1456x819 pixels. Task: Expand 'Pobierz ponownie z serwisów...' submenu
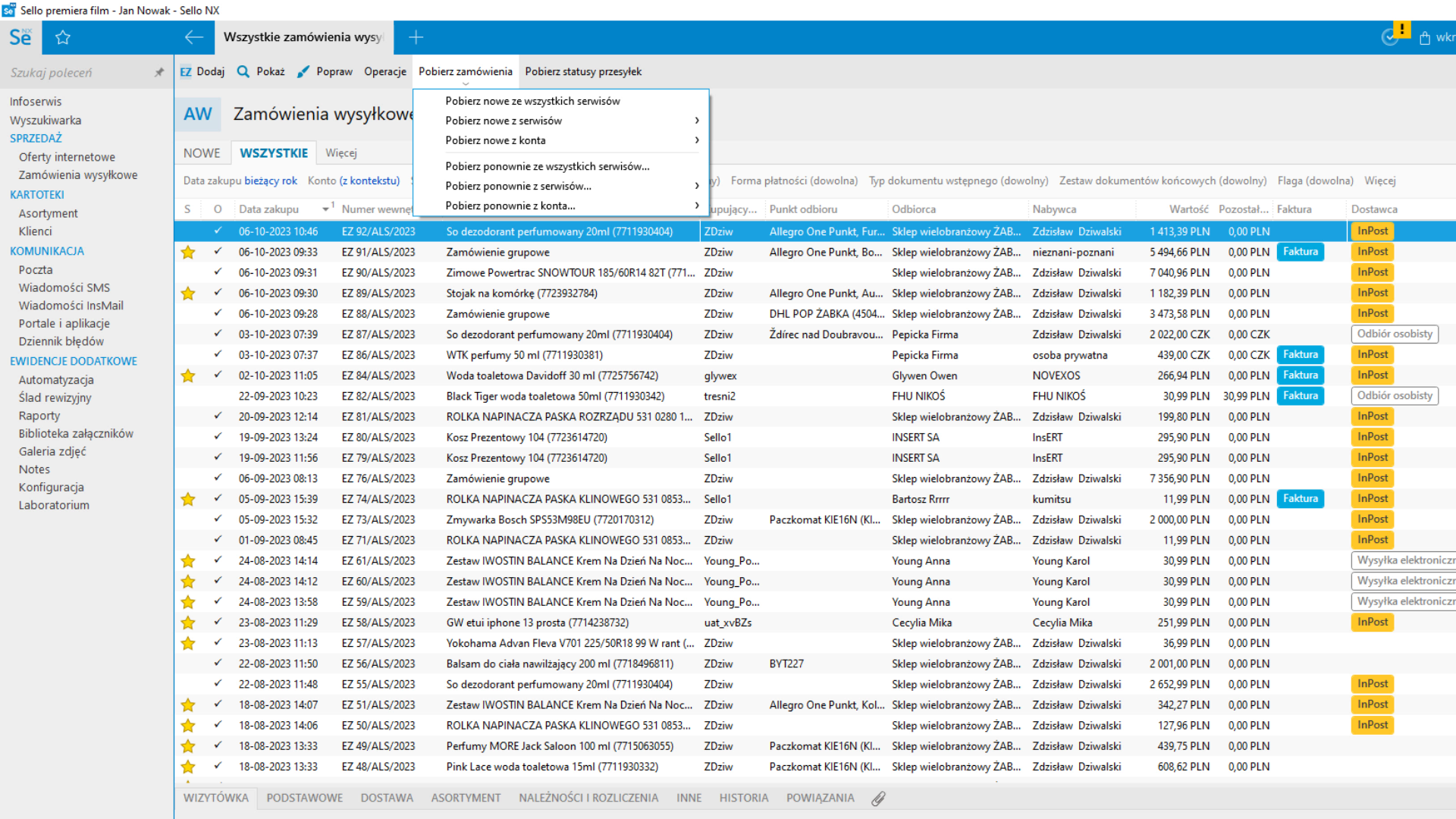pyautogui.click(x=561, y=186)
